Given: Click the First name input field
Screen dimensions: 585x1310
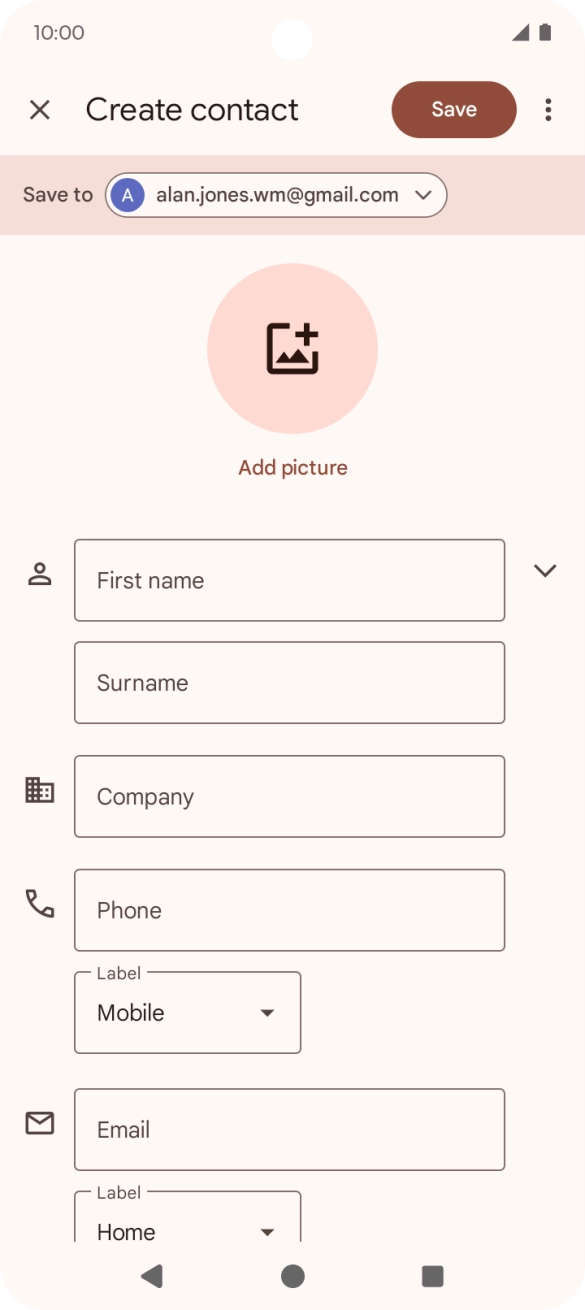Looking at the screenshot, I should pyautogui.click(x=289, y=580).
